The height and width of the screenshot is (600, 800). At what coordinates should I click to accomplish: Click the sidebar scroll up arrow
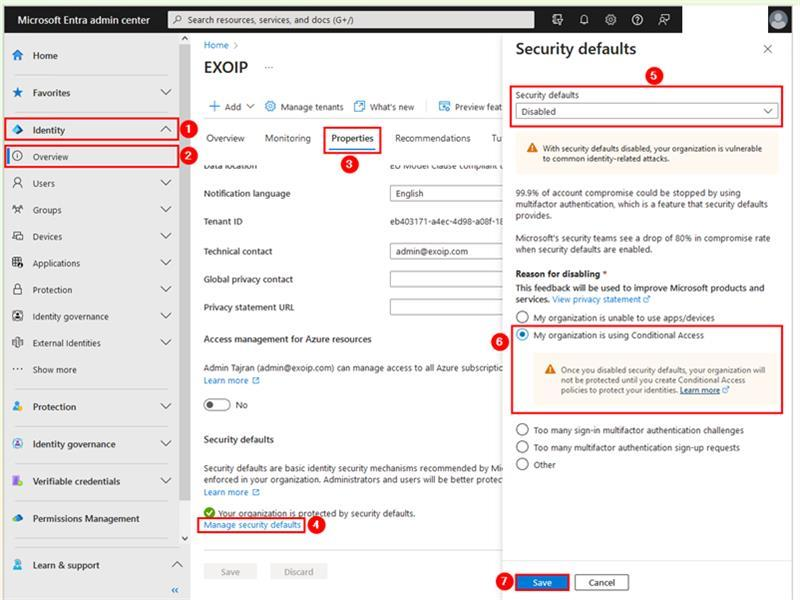click(185, 38)
